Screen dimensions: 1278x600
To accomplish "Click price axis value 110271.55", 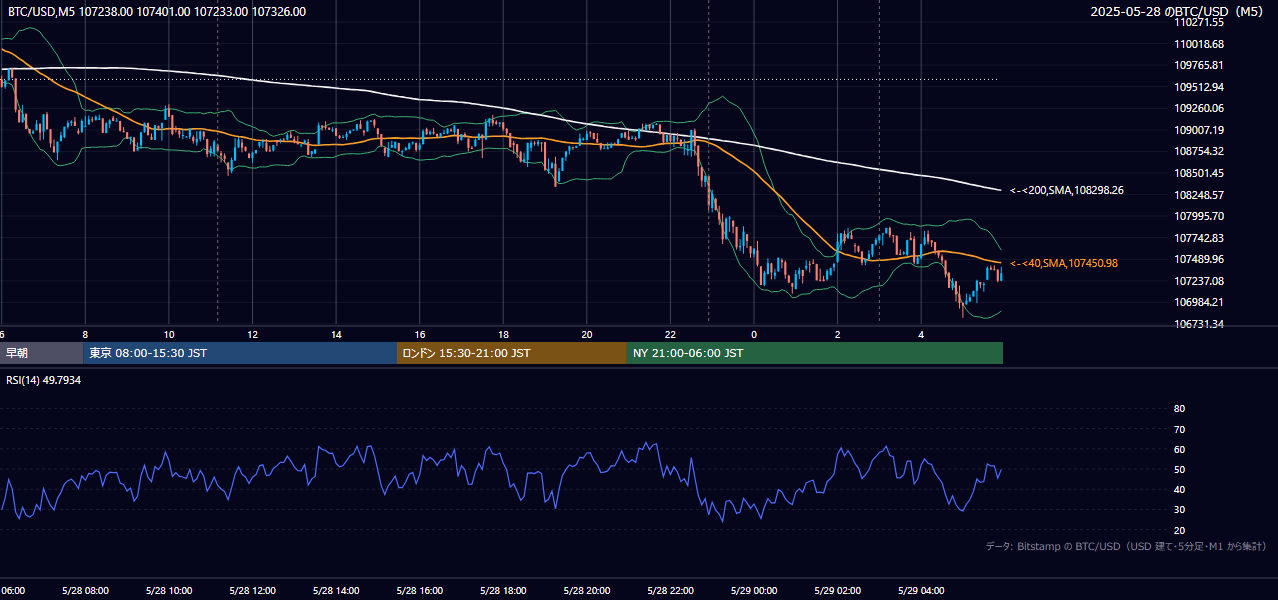I will [1201, 22].
